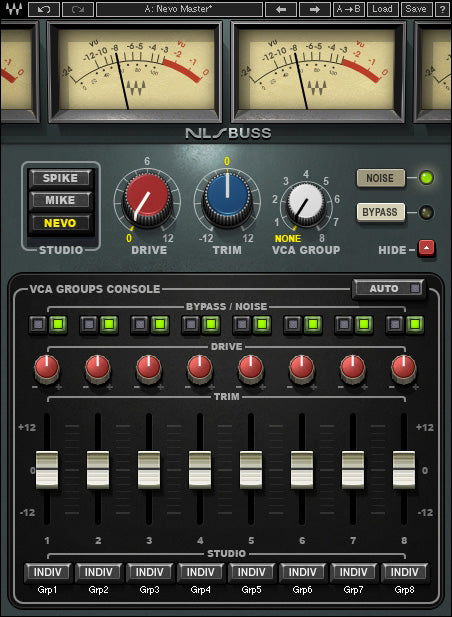452x617 pixels.
Task: Click the red main DRIVE knob
Action: 148,200
